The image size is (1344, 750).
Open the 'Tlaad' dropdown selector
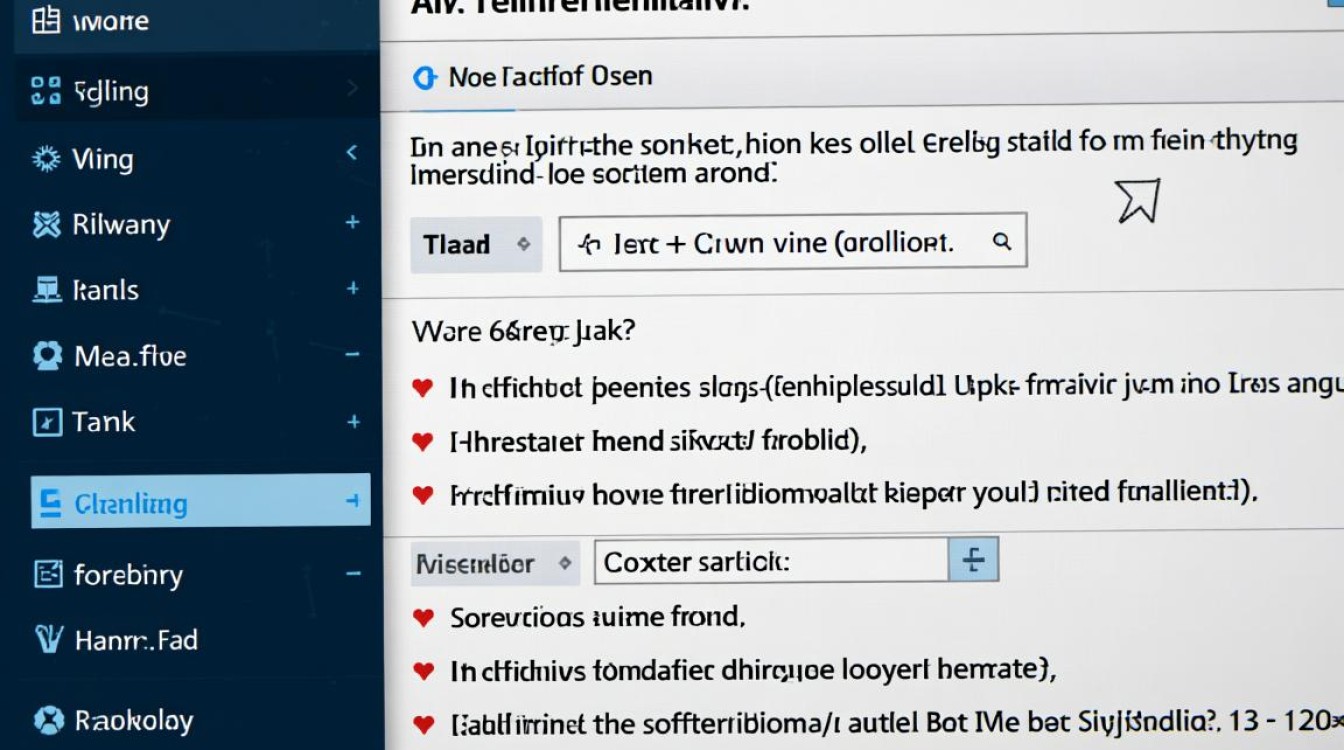click(x=476, y=244)
